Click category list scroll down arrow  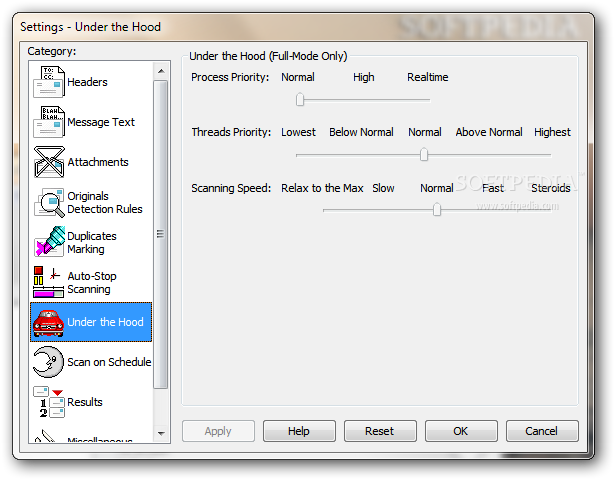161,434
